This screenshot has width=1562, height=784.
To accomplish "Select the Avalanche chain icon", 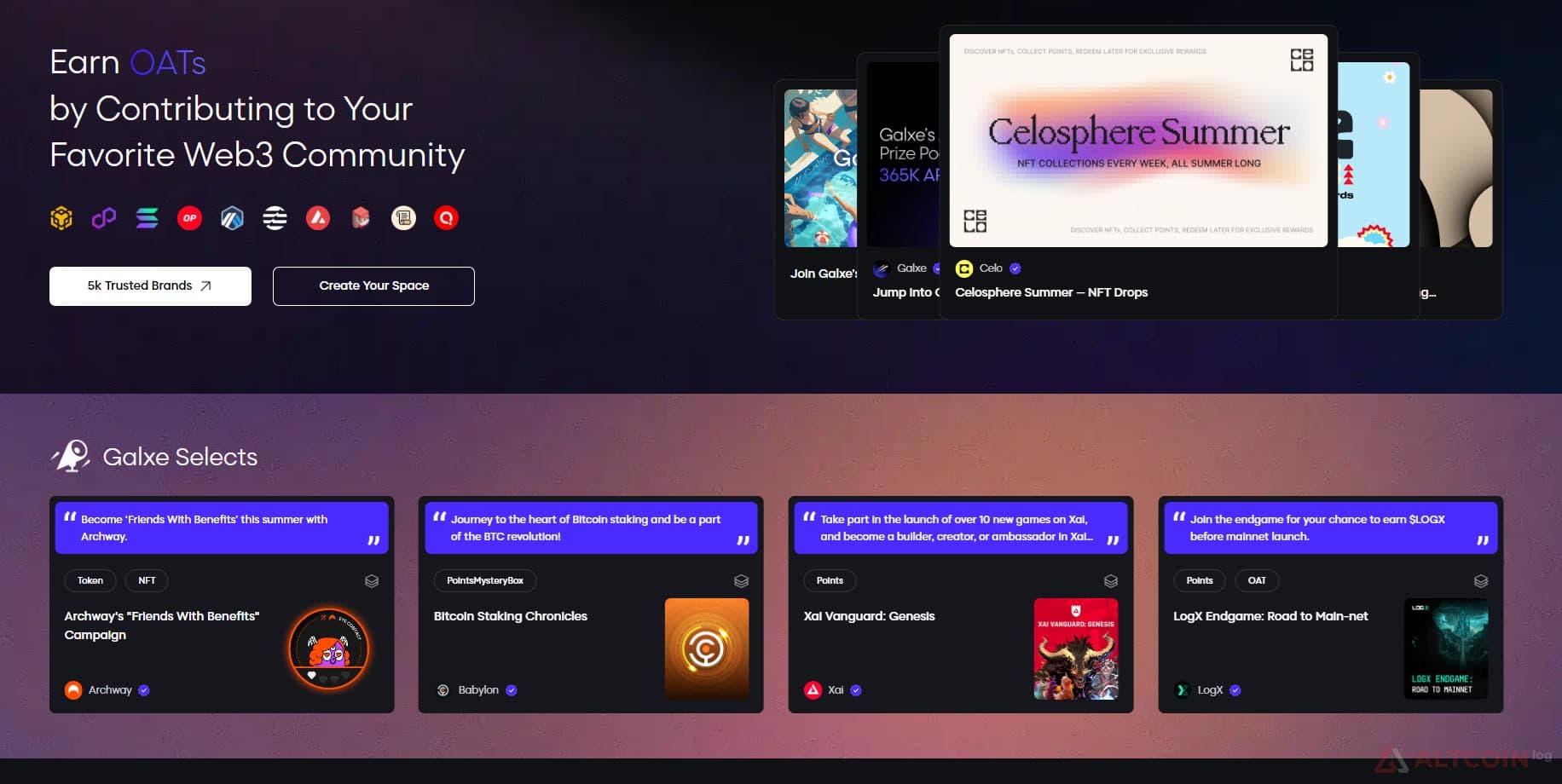I will [318, 218].
